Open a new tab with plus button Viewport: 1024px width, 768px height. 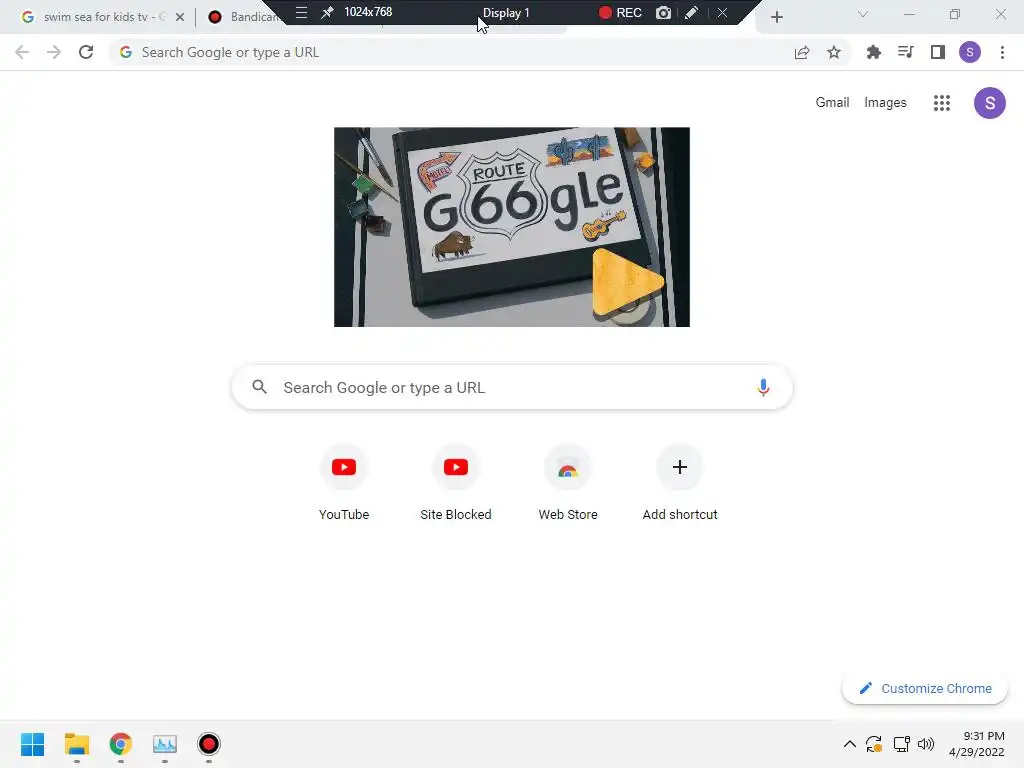point(776,17)
